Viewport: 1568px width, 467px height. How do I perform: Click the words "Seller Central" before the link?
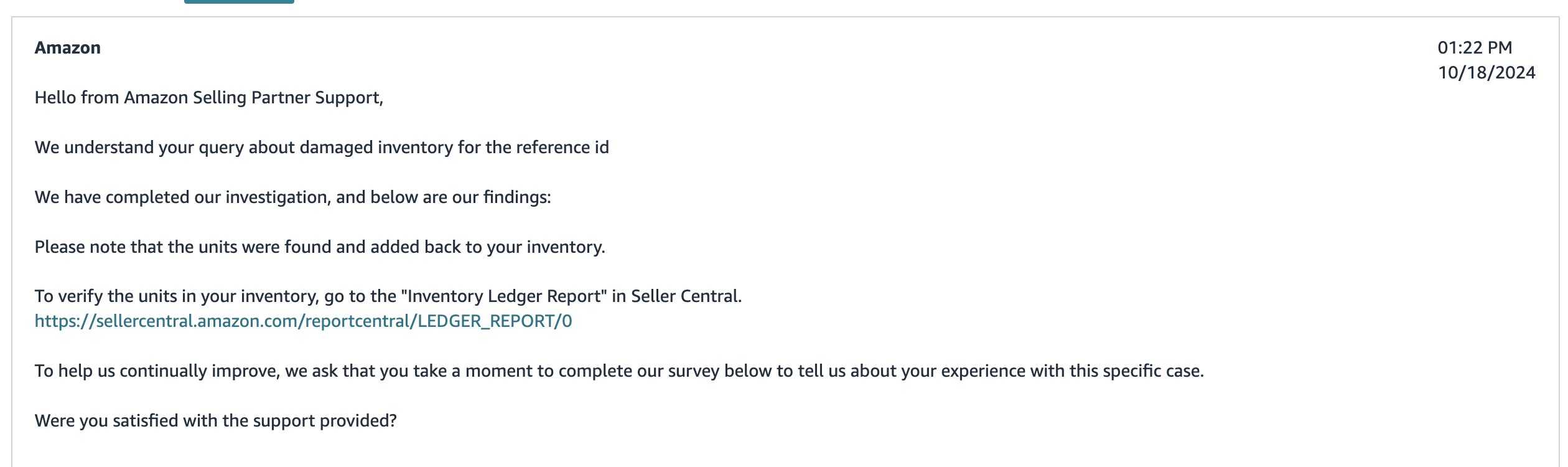tap(686, 296)
